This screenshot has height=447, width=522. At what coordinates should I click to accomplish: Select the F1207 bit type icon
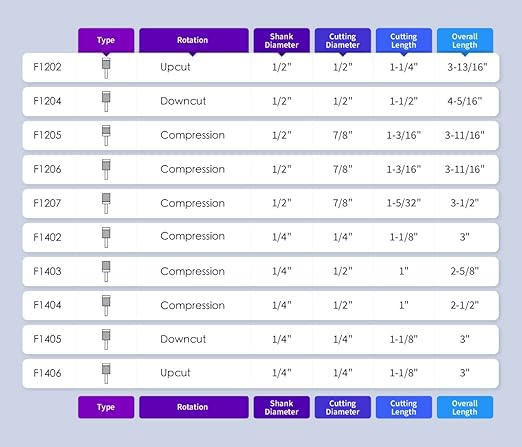tap(106, 203)
